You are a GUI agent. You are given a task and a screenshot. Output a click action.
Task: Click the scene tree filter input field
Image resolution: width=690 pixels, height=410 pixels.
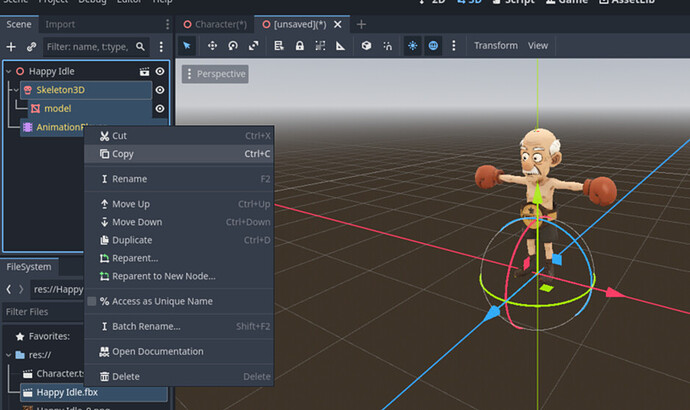87,46
